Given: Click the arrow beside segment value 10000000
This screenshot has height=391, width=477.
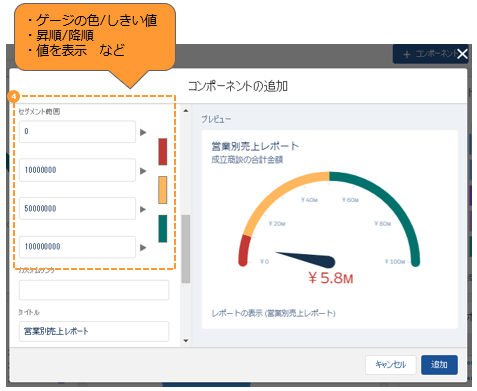Looking at the screenshot, I should [x=143, y=171].
